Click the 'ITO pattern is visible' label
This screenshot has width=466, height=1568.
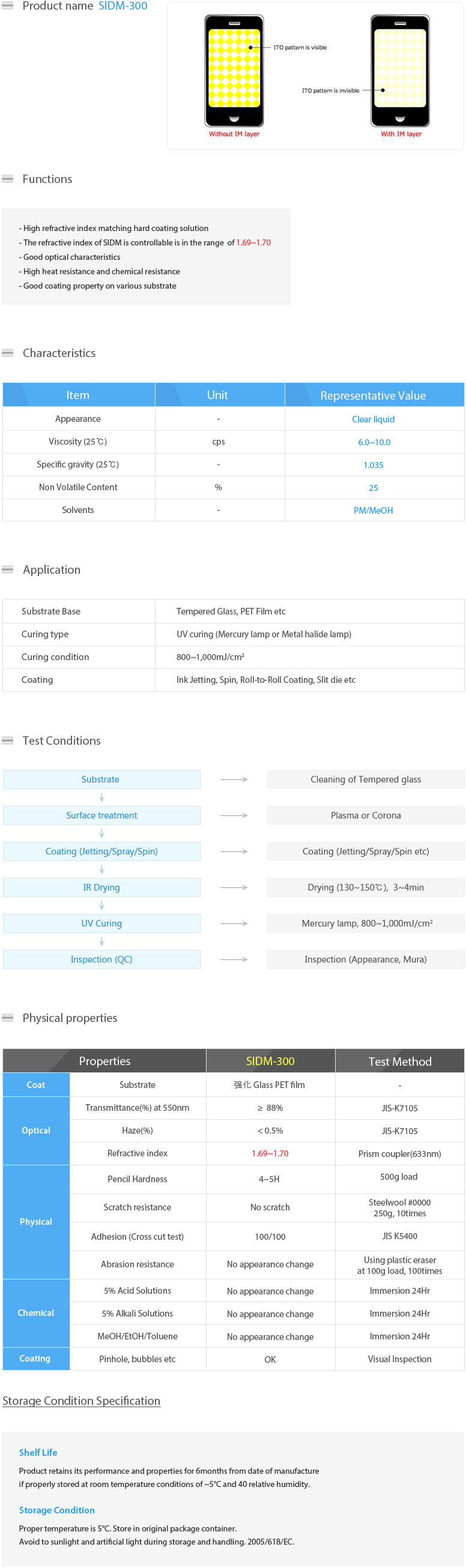click(300, 47)
